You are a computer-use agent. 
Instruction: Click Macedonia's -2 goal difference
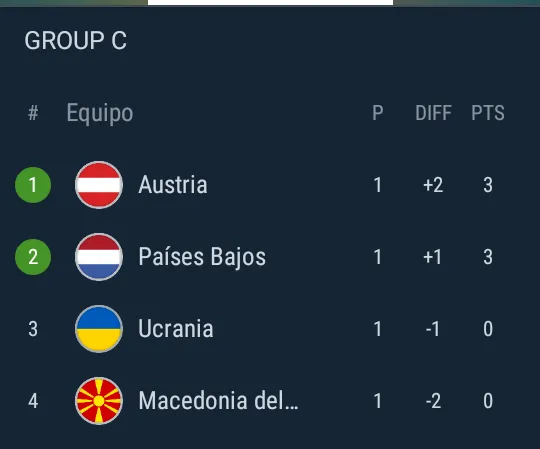(x=433, y=401)
